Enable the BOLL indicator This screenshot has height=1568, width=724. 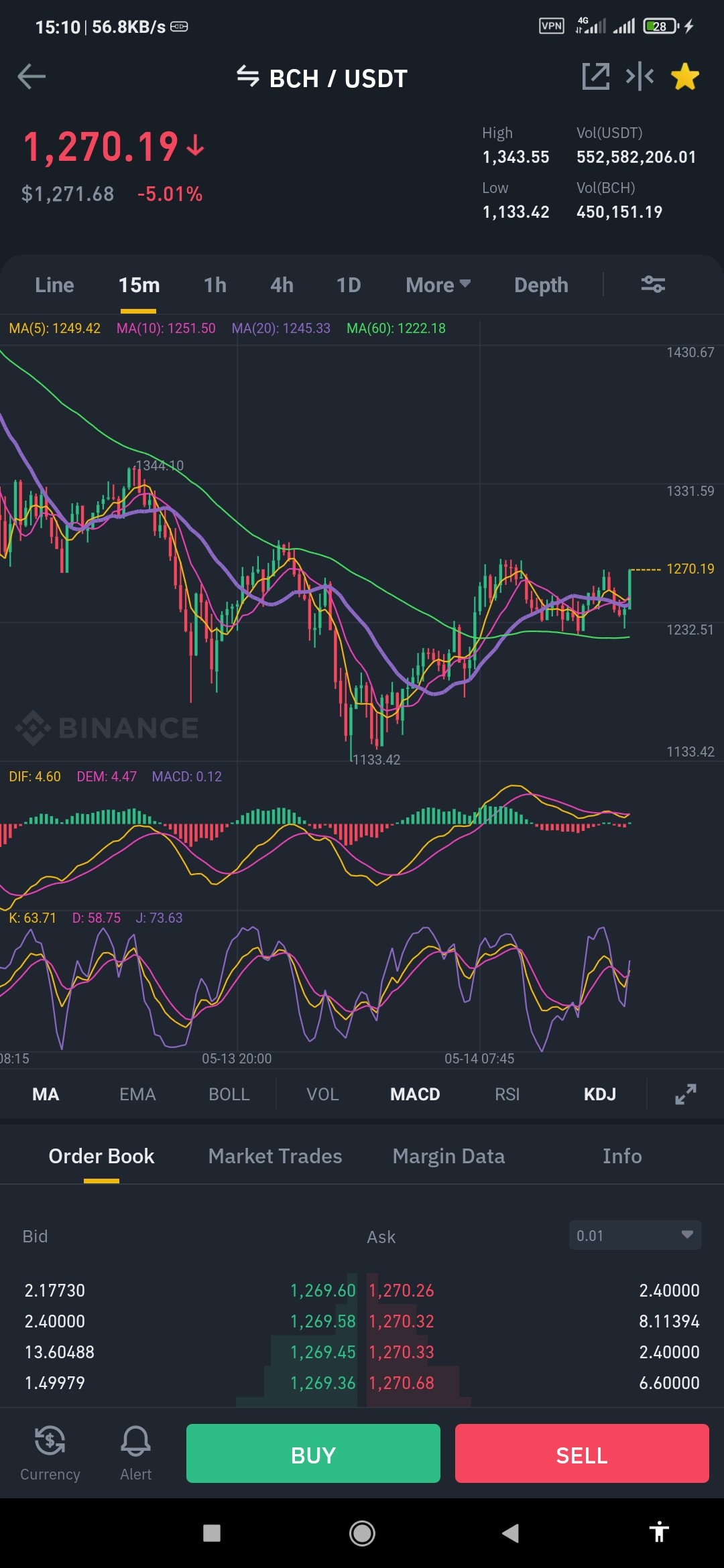point(229,1094)
